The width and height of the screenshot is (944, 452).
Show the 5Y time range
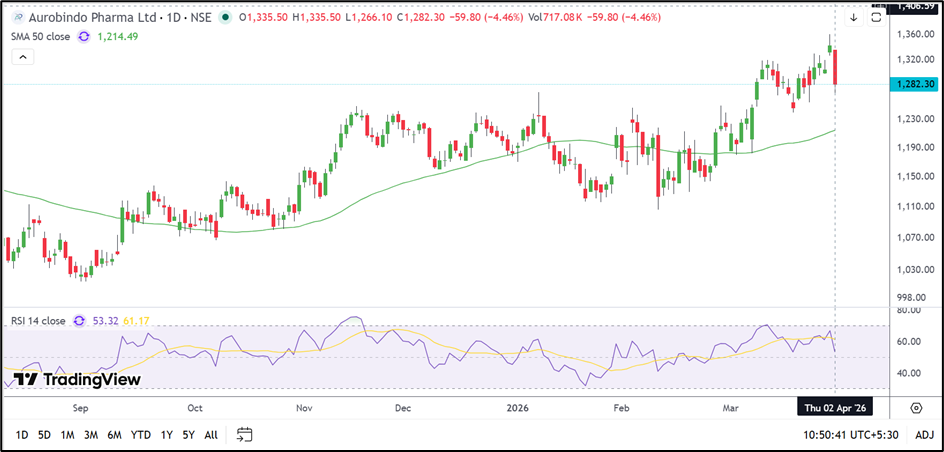tap(187, 434)
